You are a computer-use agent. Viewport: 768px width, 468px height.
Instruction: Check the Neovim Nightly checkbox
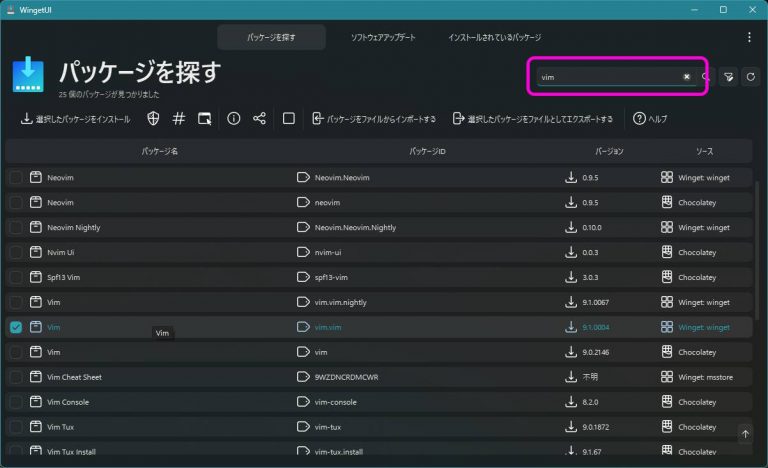pos(16,227)
